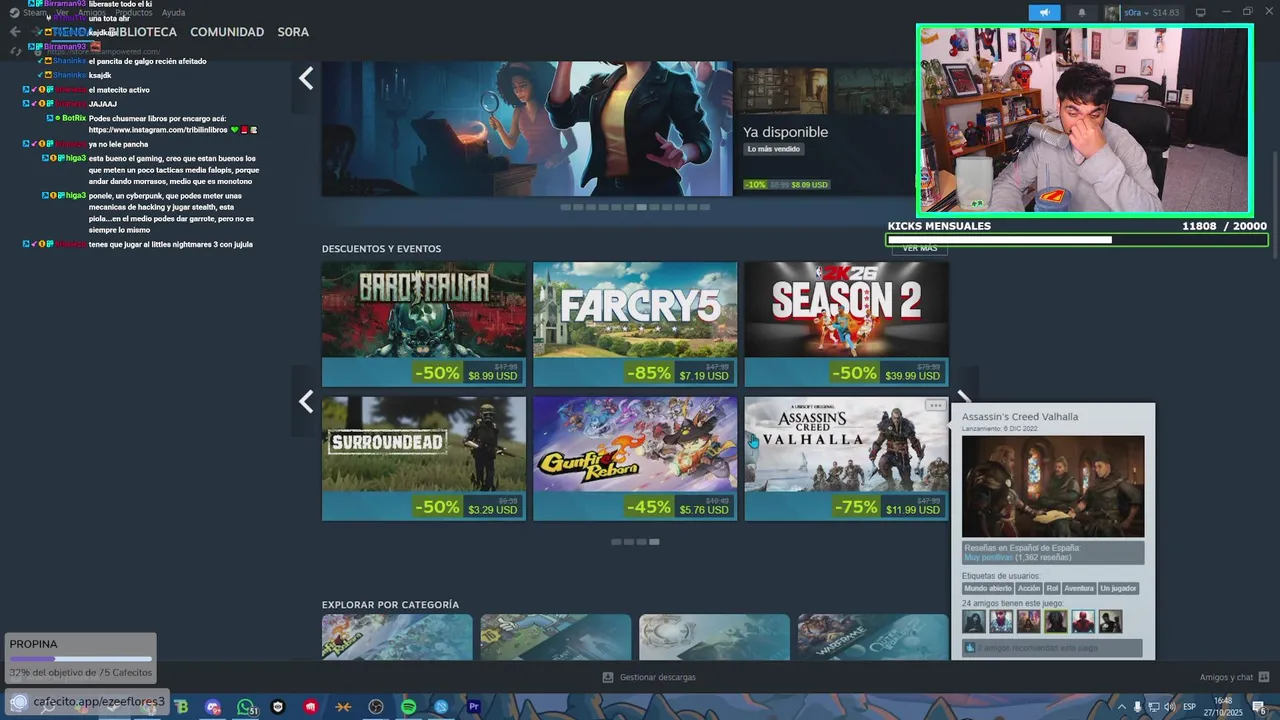1280x720 pixels.
Task: Open the Ayuda menu
Action: 173,13
